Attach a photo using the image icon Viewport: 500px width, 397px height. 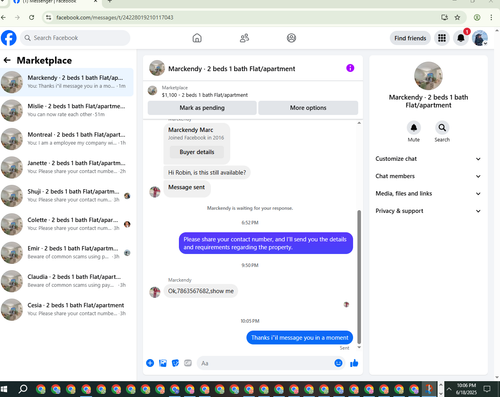(163, 363)
